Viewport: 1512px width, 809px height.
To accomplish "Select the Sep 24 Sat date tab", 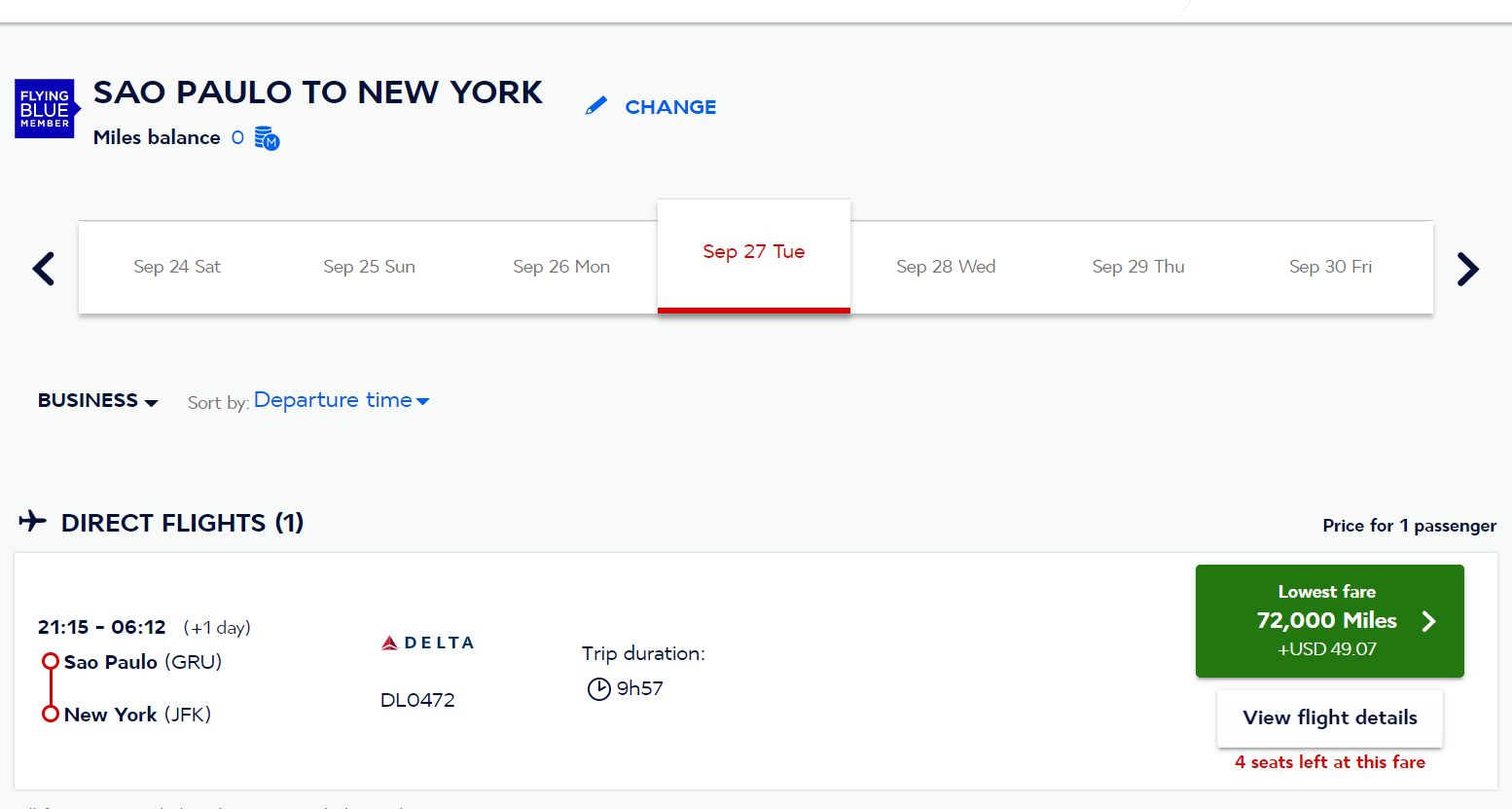I will click(x=177, y=267).
